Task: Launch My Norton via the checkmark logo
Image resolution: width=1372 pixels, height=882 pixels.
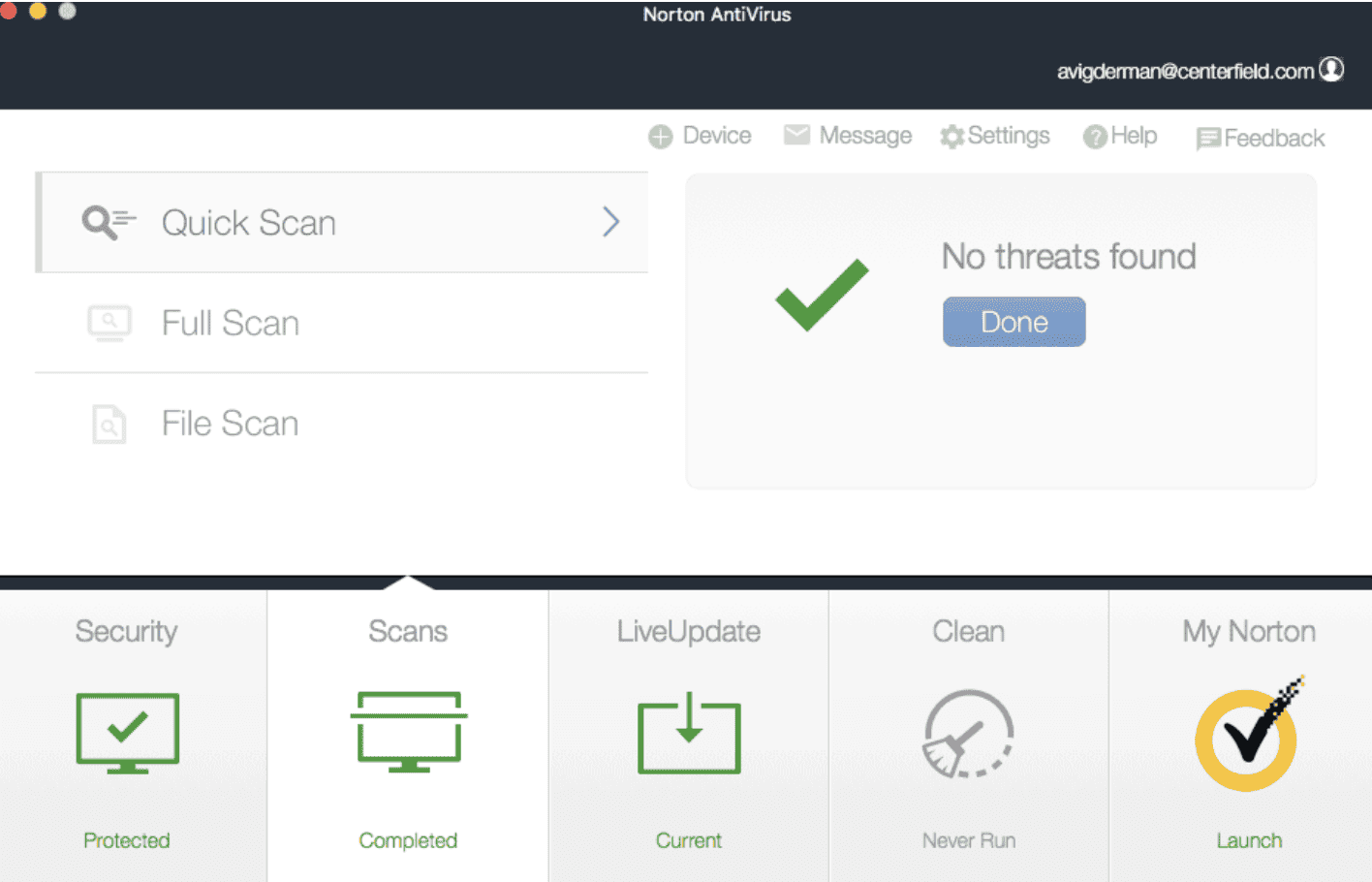Action: point(1247,737)
